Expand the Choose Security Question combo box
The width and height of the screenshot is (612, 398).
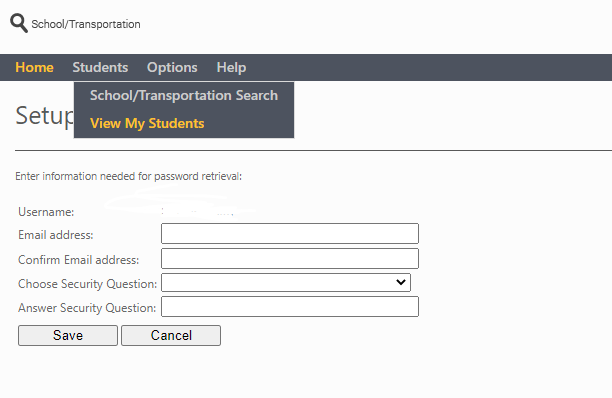pyautogui.click(x=286, y=283)
